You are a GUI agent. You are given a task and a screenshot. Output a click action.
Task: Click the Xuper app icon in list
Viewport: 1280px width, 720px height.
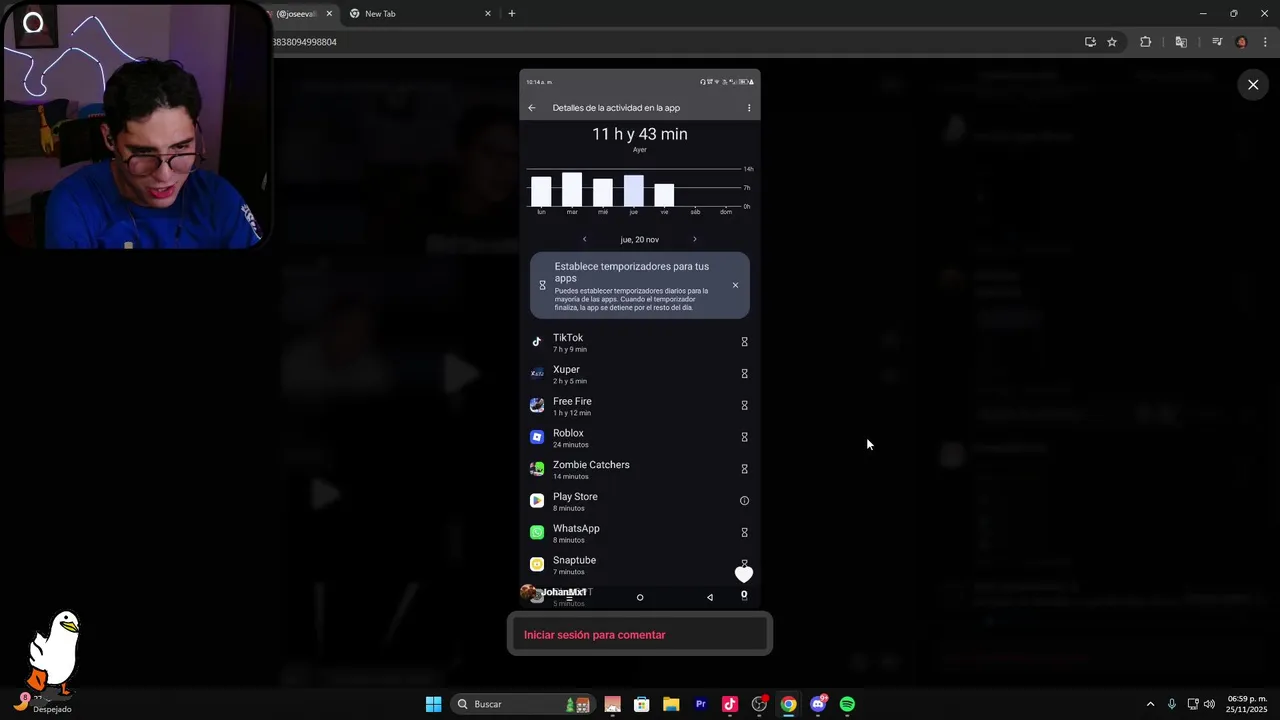pyautogui.click(x=537, y=373)
